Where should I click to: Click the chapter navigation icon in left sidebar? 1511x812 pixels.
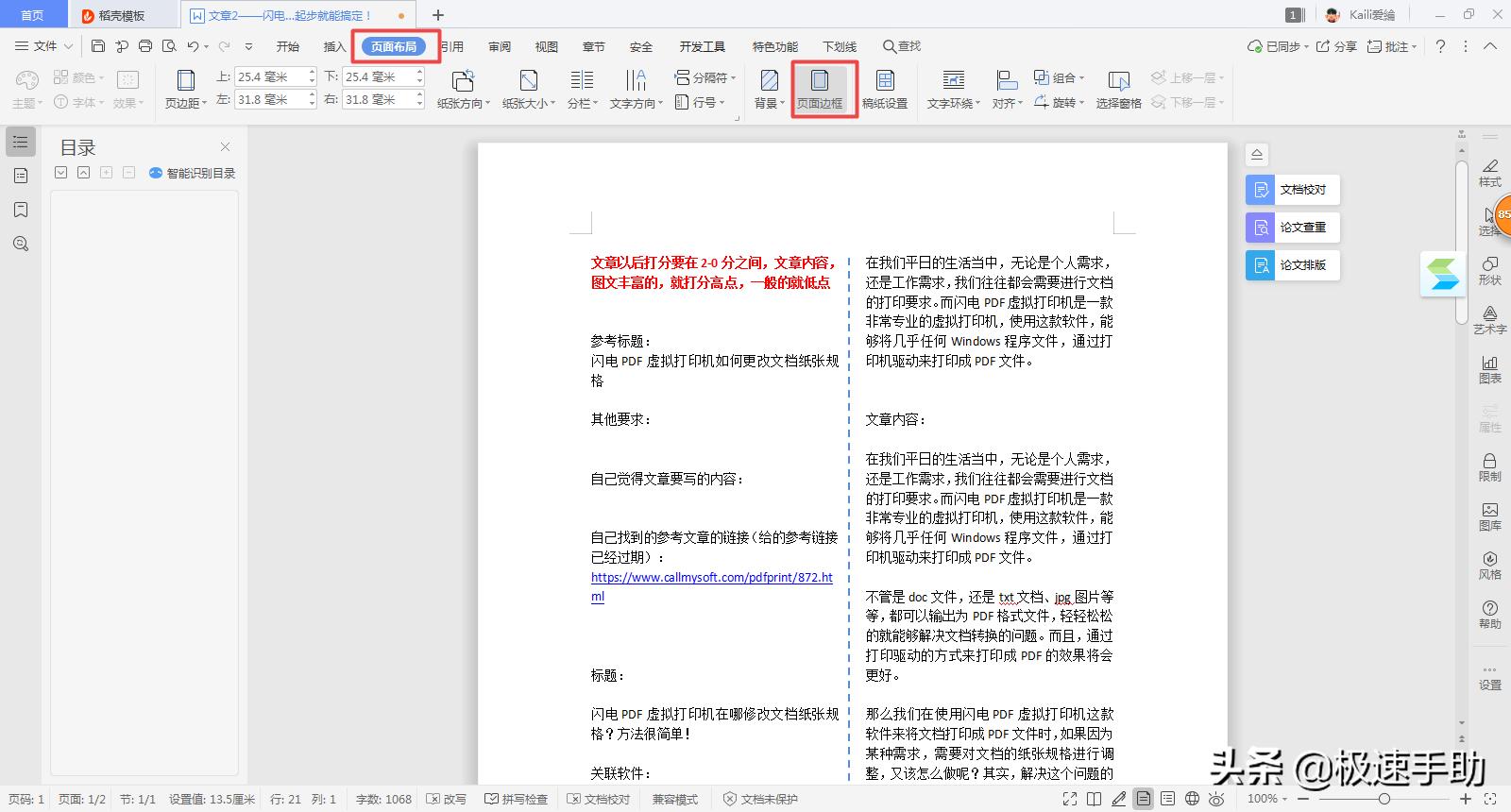pos(21,176)
